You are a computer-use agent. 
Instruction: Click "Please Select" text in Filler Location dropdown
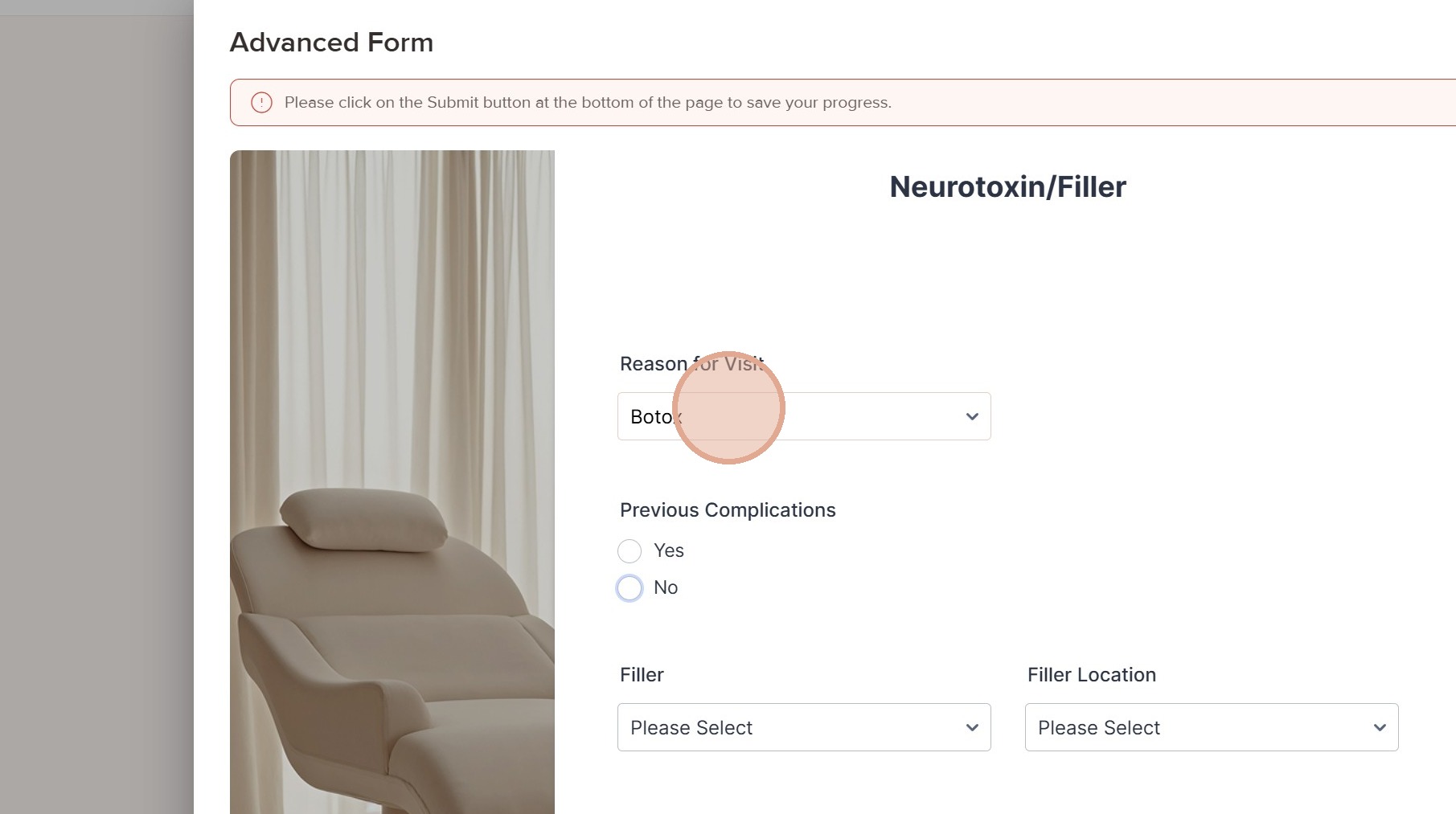click(x=1099, y=728)
